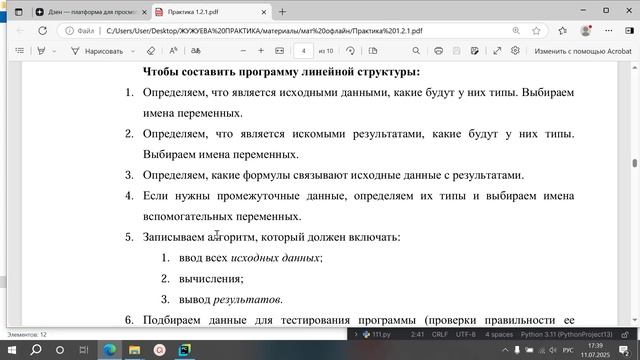The image size is (640, 360).
Task: Switch page view layout icon
Action: [x=373, y=51]
